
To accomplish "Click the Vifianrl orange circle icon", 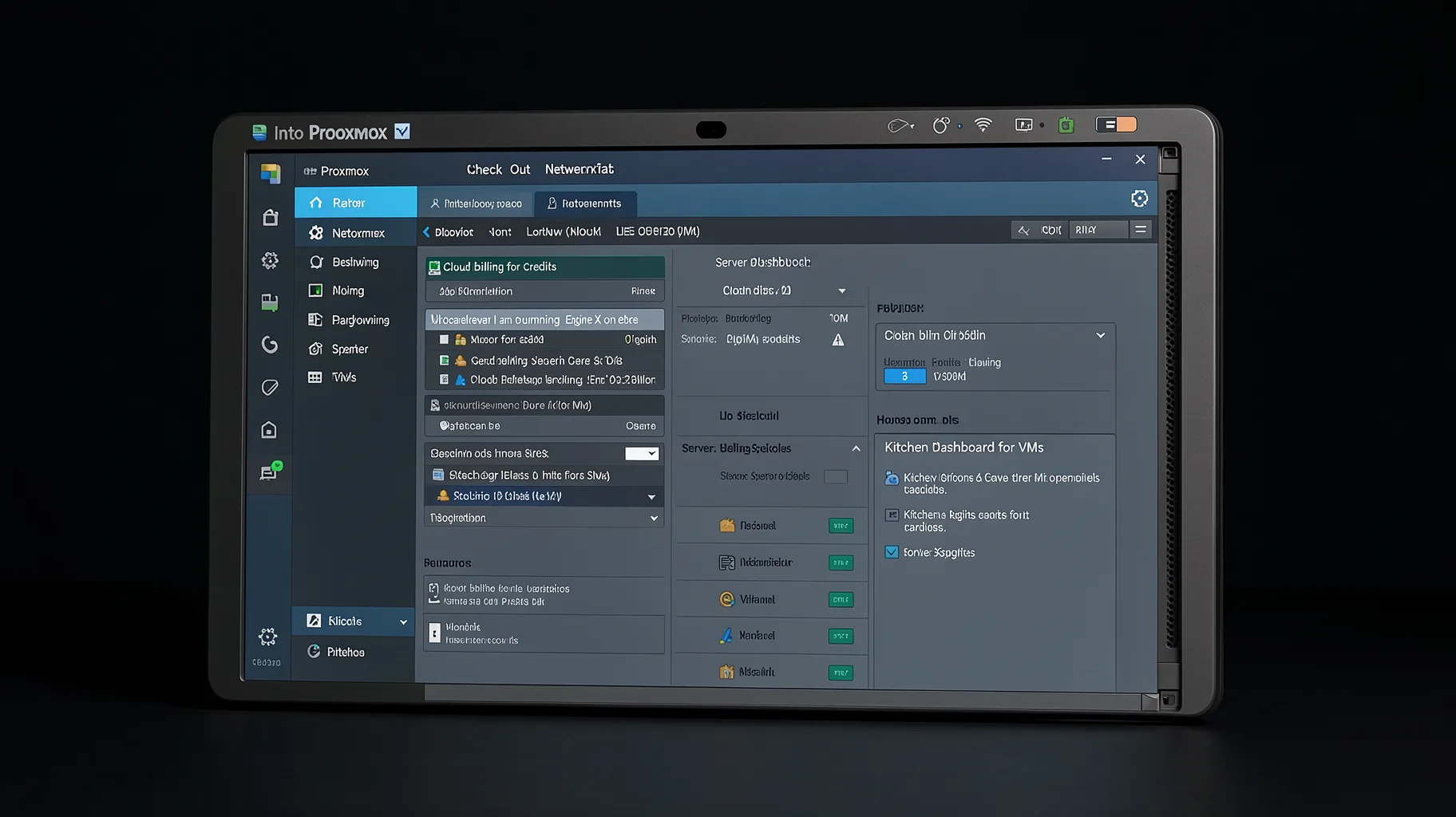I will pos(726,599).
